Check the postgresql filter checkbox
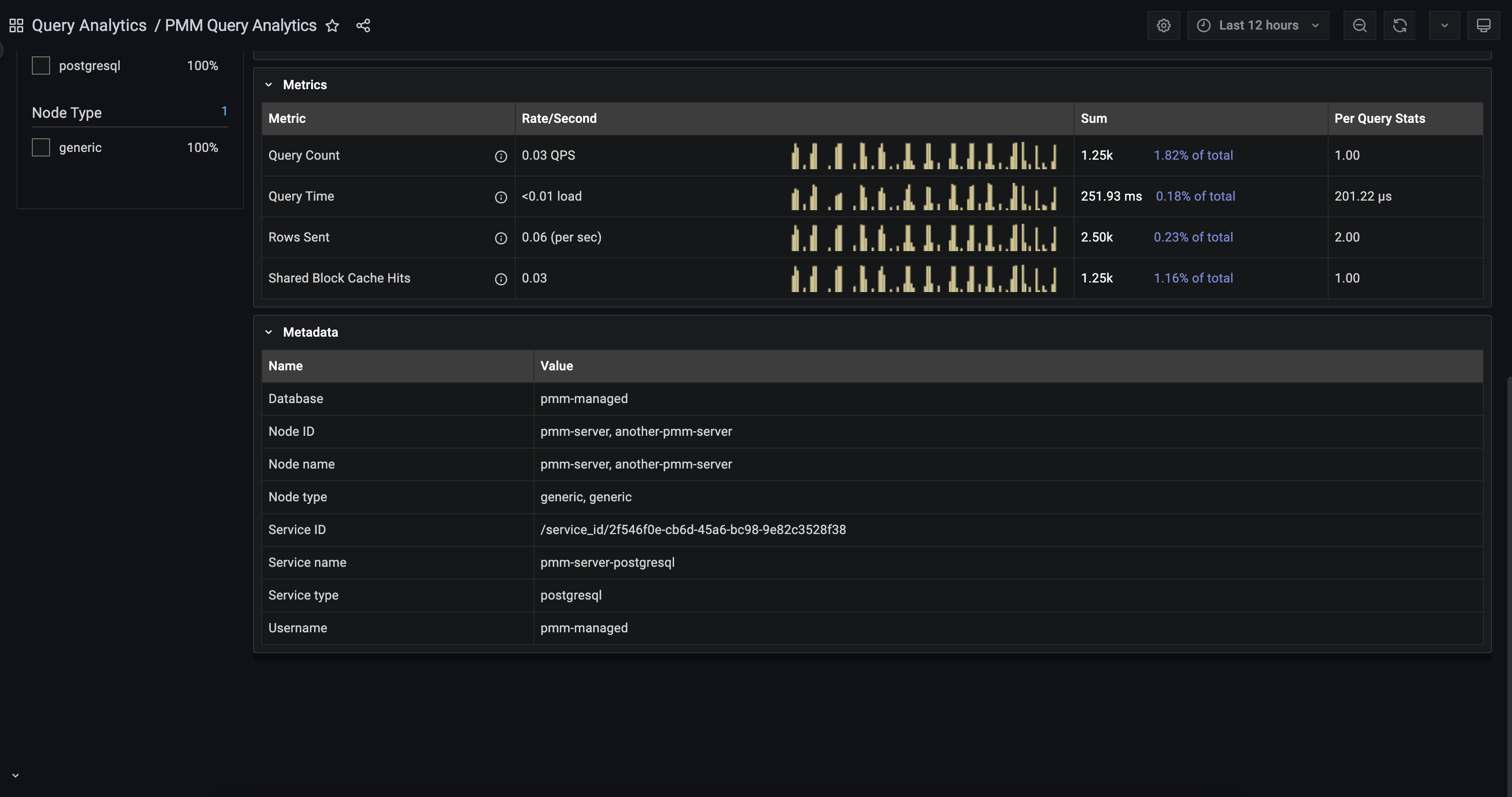This screenshot has height=797, width=1512. [41, 66]
